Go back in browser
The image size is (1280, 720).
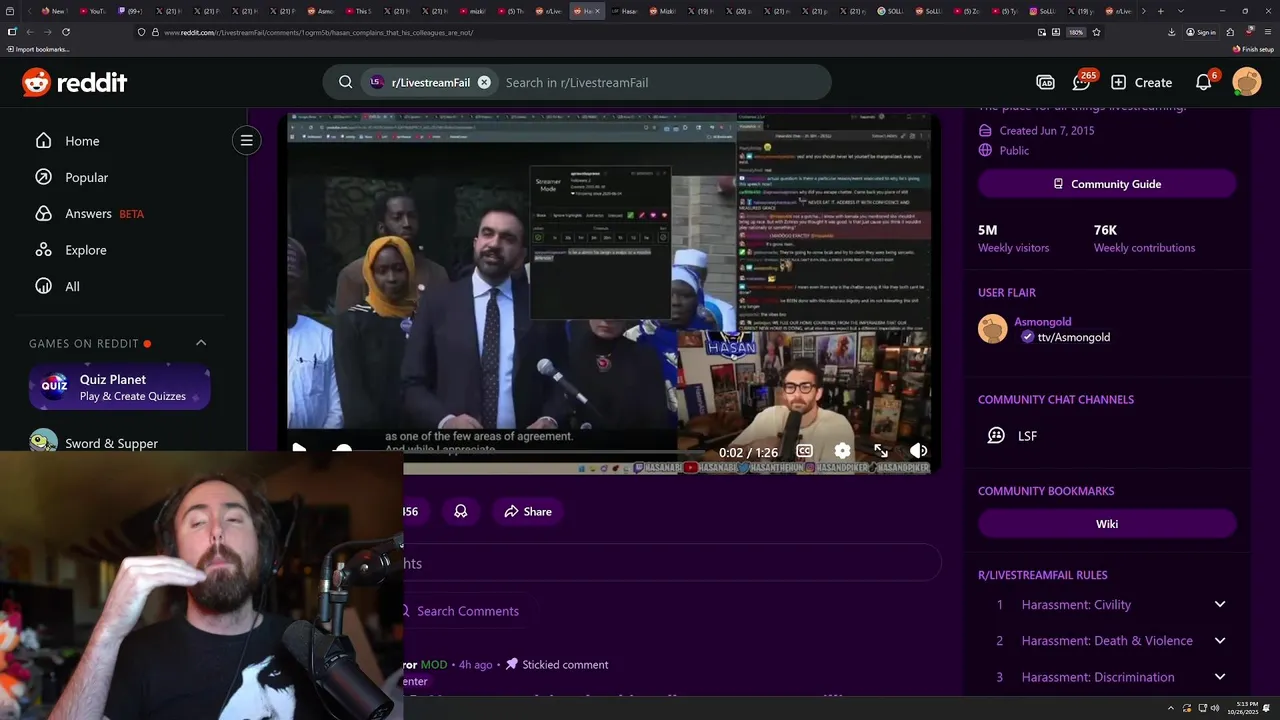(29, 32)
